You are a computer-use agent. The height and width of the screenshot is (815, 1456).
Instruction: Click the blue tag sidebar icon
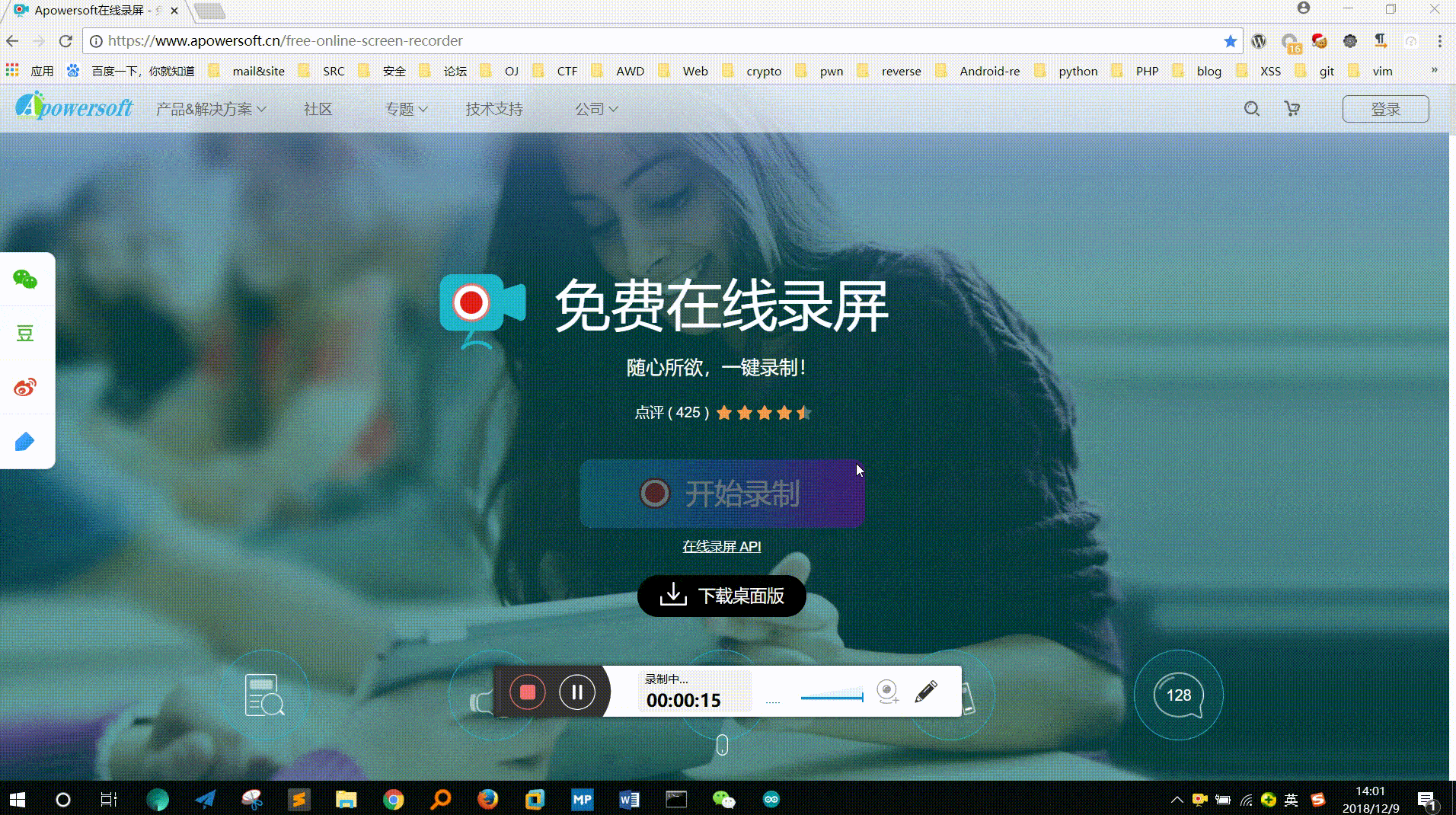click(25, 442)
